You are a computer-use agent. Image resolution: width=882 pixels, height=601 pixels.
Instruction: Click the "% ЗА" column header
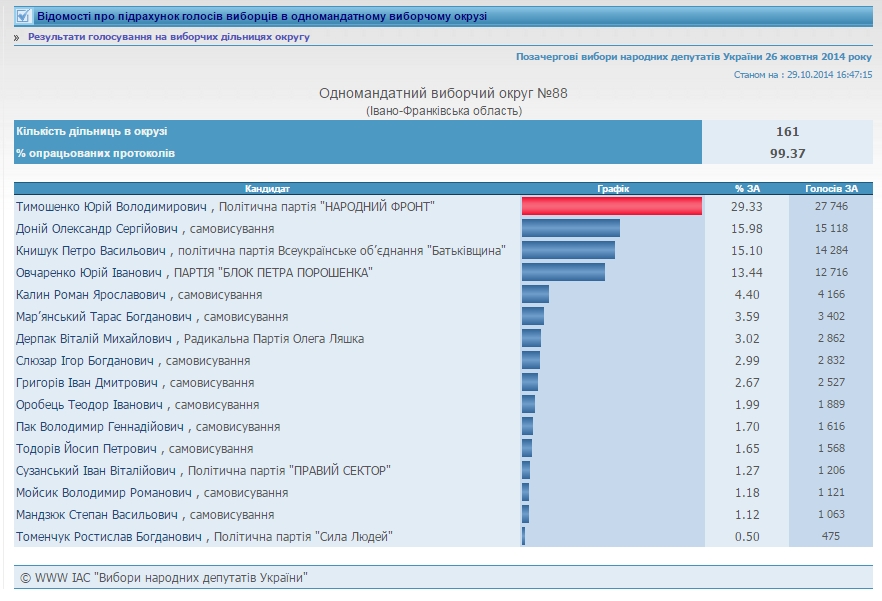tap(746, 188)
